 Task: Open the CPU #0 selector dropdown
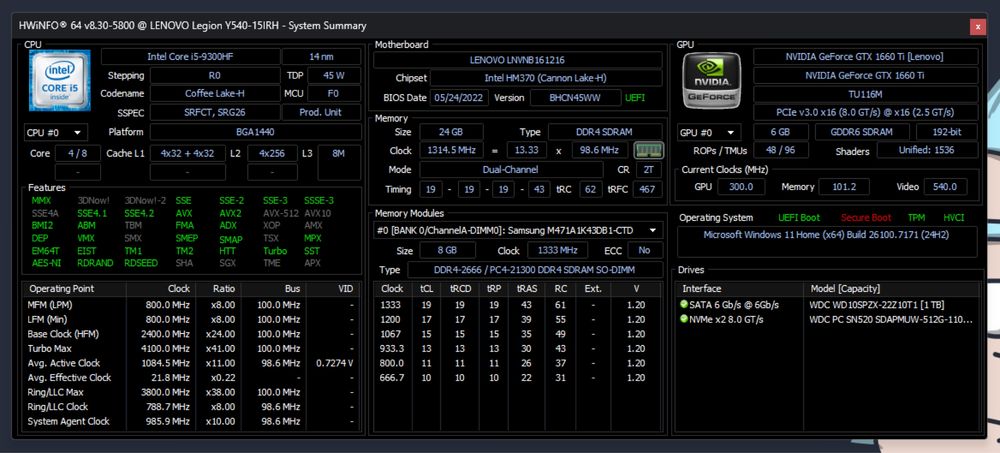click(x=55, y=133)
